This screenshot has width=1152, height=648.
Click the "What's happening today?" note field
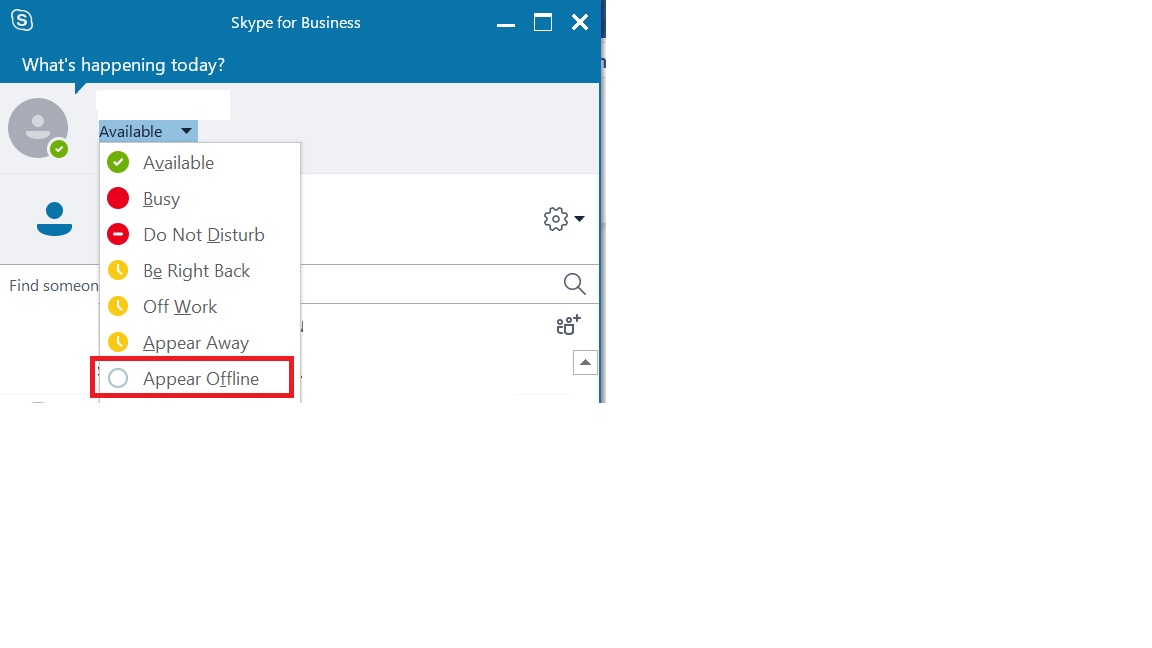[123, 65]
